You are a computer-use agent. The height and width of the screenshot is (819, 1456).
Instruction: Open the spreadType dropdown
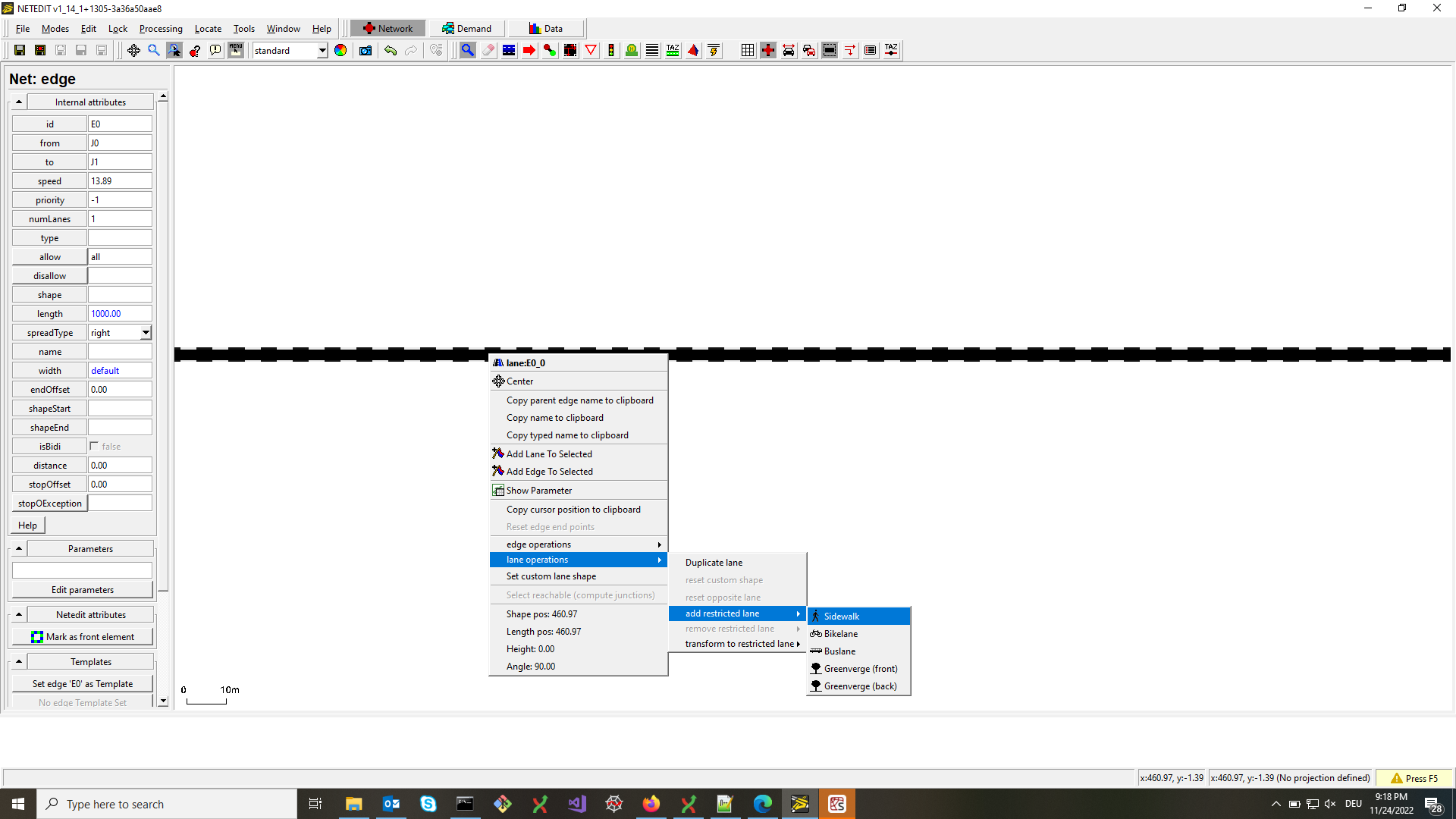click(146, 332)
